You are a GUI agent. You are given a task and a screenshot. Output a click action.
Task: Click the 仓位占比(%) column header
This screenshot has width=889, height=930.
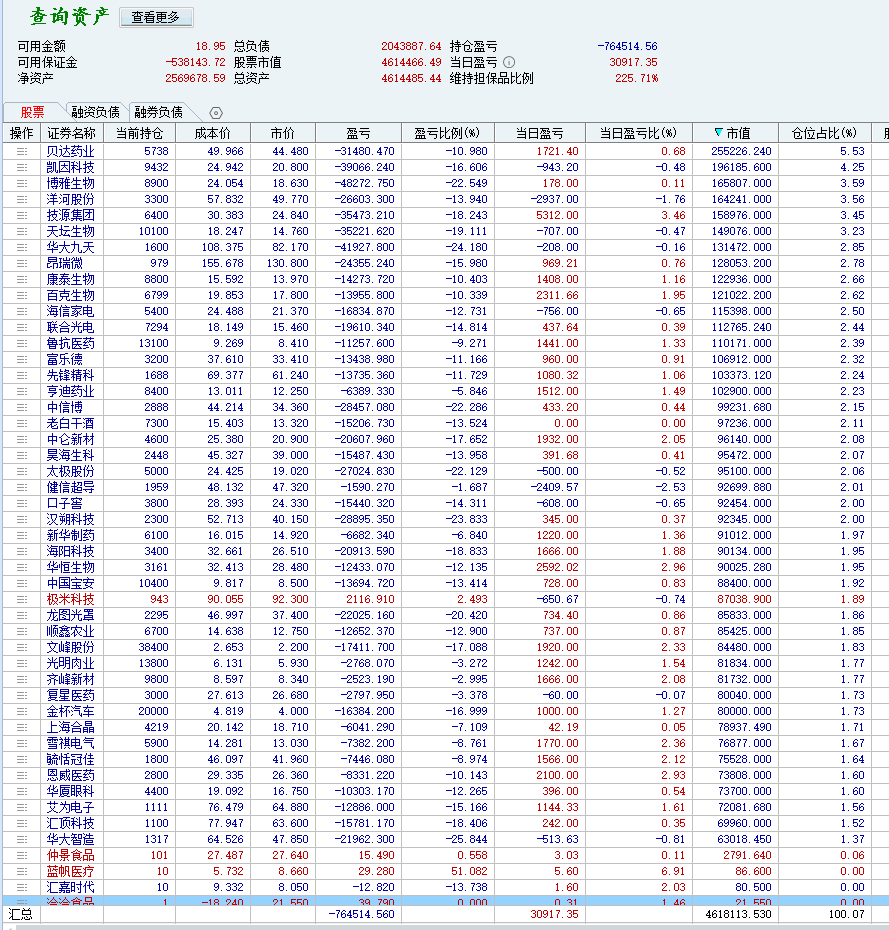point(823,133)
